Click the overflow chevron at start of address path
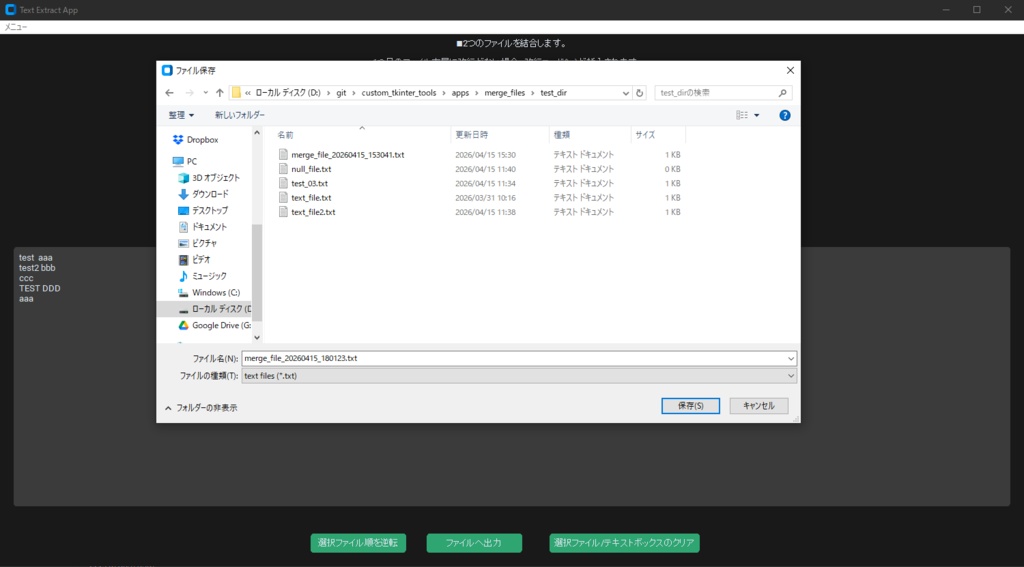1024x567 pixels. click(x=248, y=93)
